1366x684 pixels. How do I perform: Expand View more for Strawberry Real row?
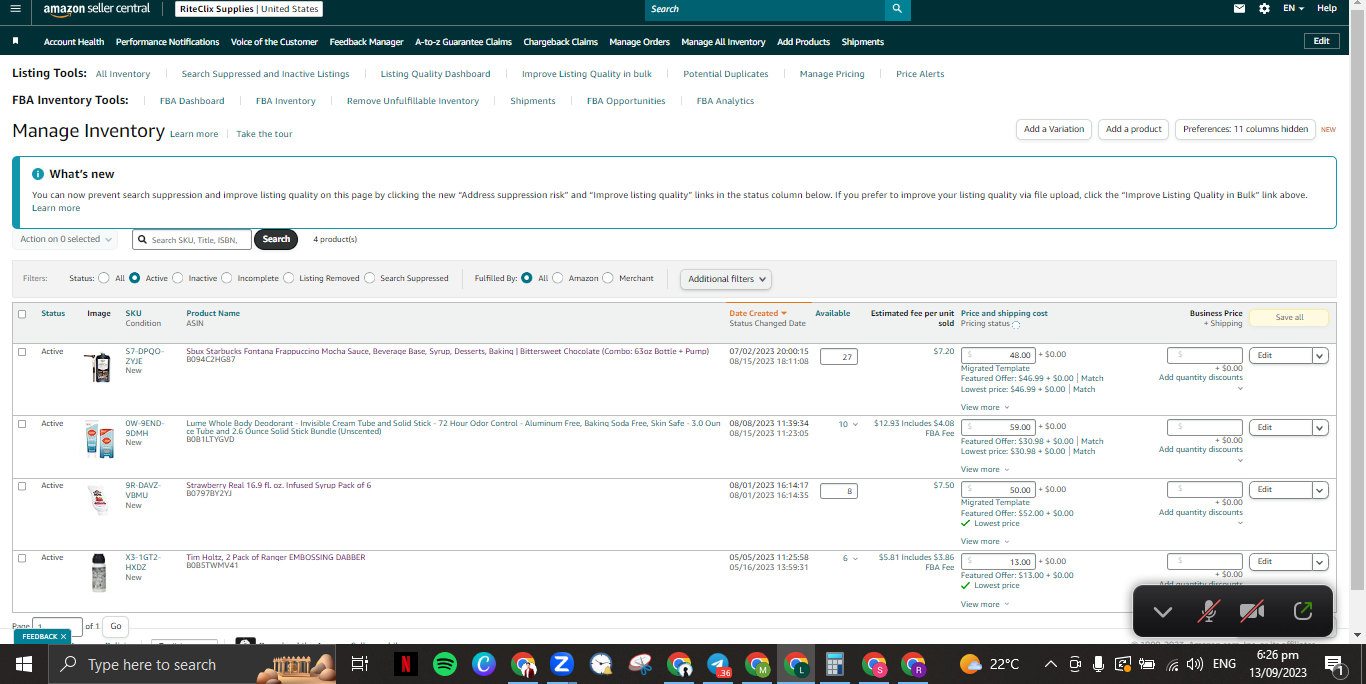(x=985, y=541)
